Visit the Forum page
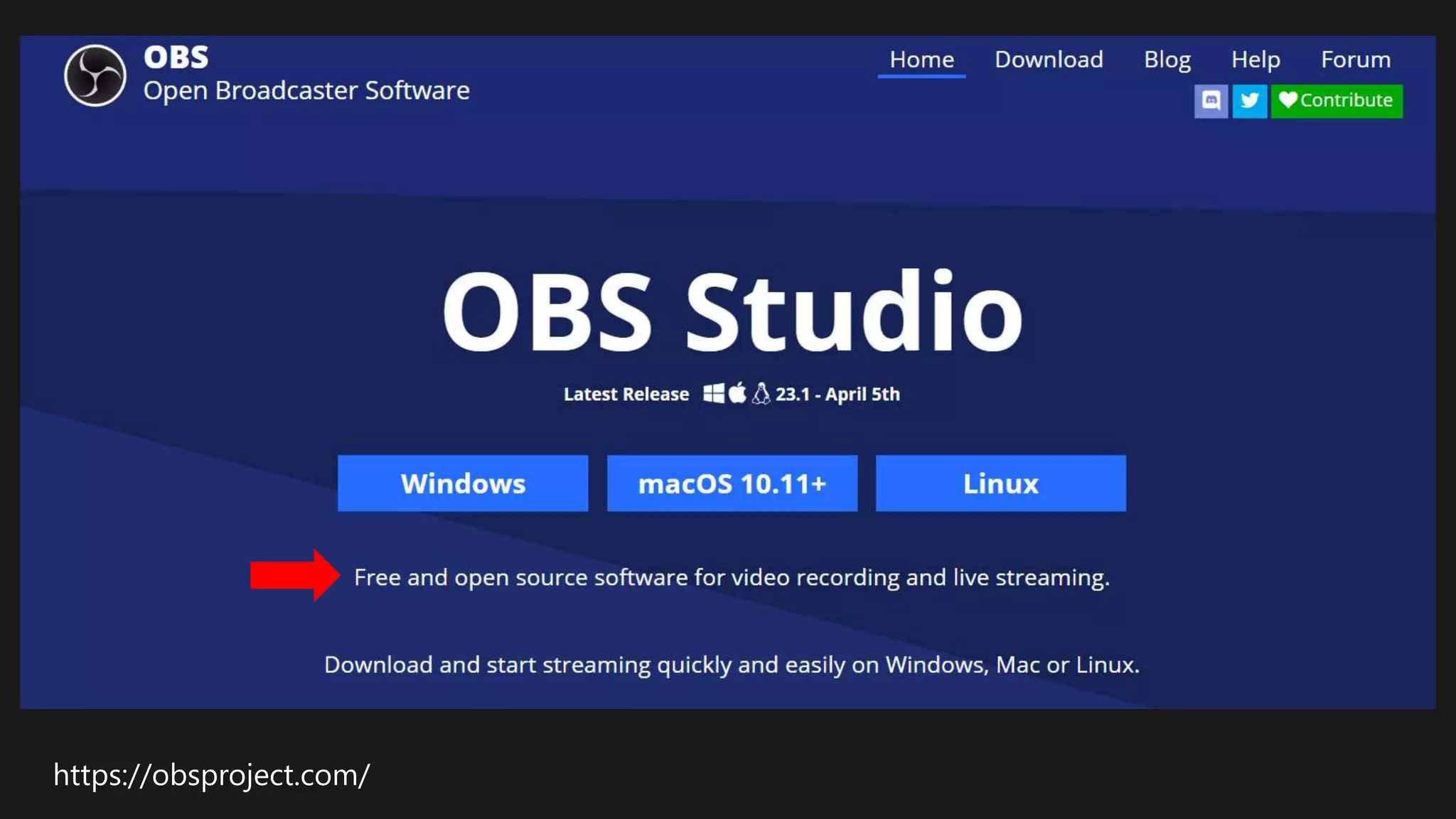1456x819 pixels. click(1355, 60)
